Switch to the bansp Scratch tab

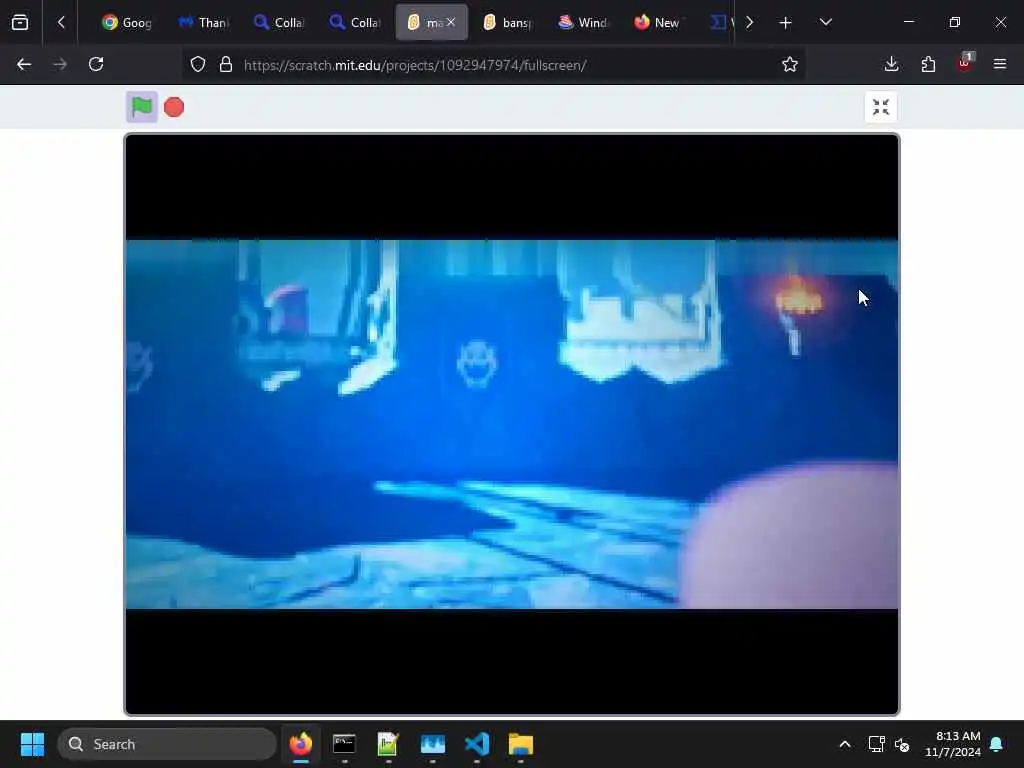coord(507,22)
